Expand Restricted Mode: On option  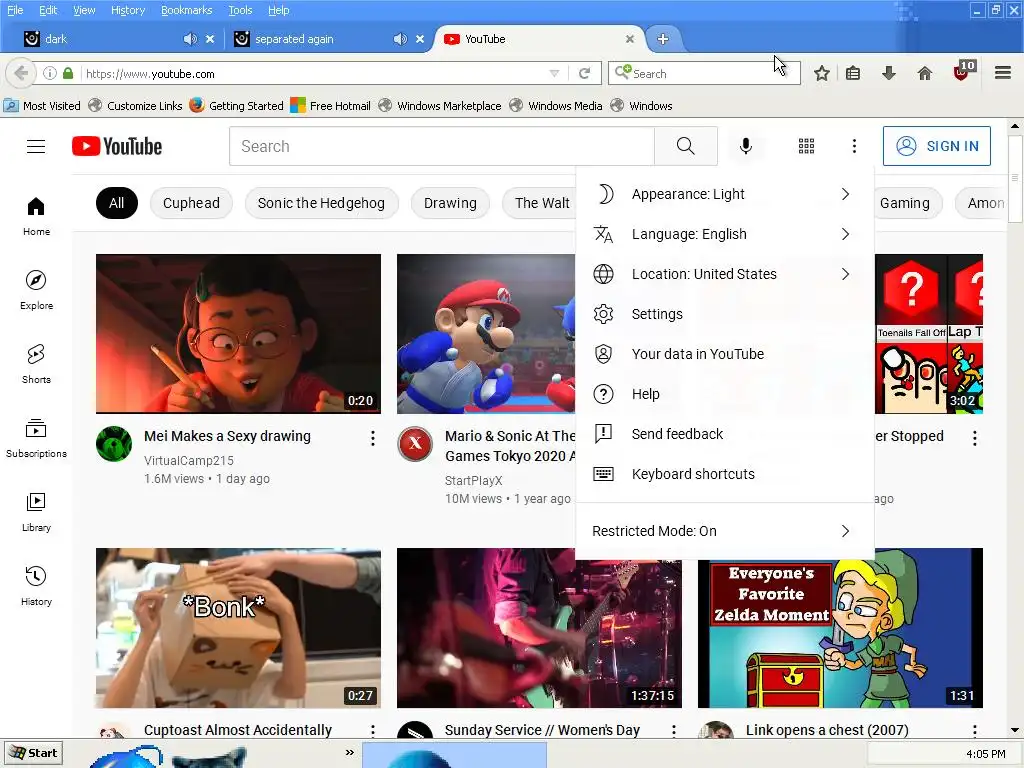click(x=724, y=531)
